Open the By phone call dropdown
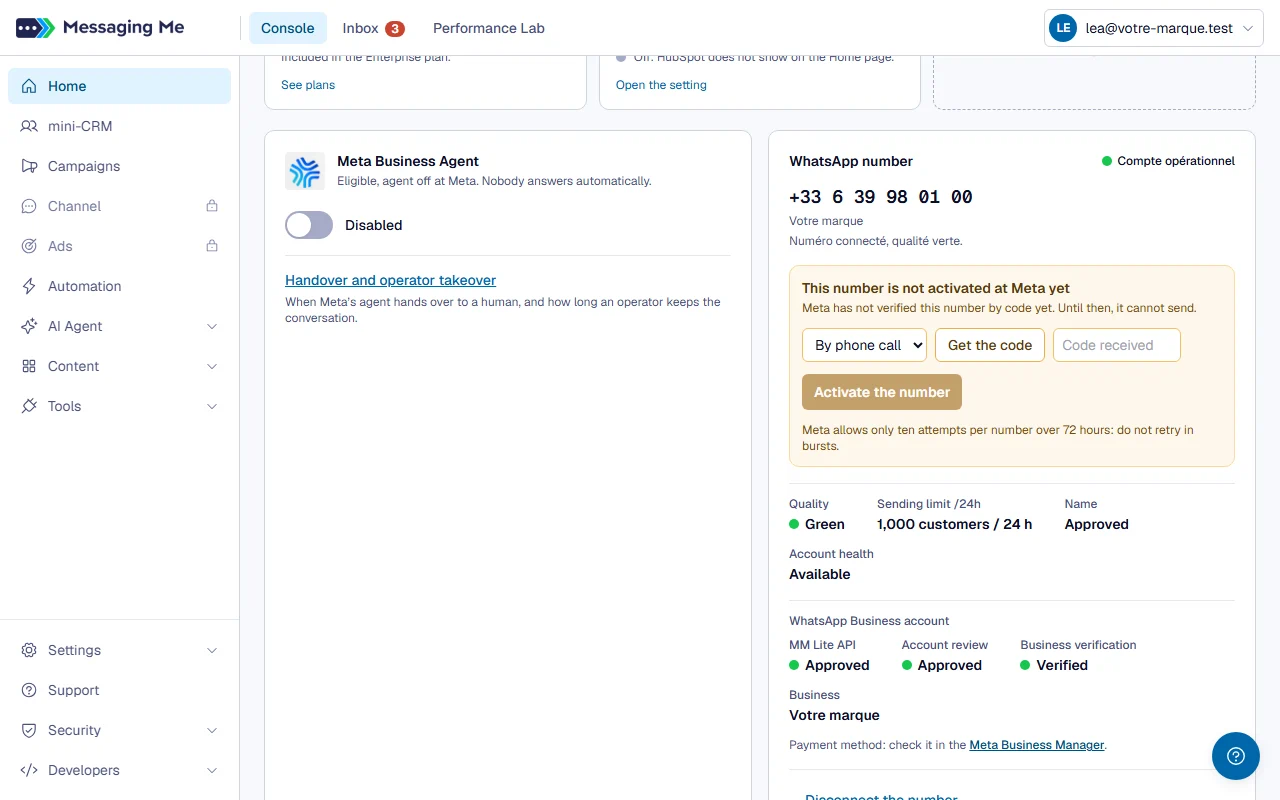The width and height of the screenshot is (1280, 800). 864,345
